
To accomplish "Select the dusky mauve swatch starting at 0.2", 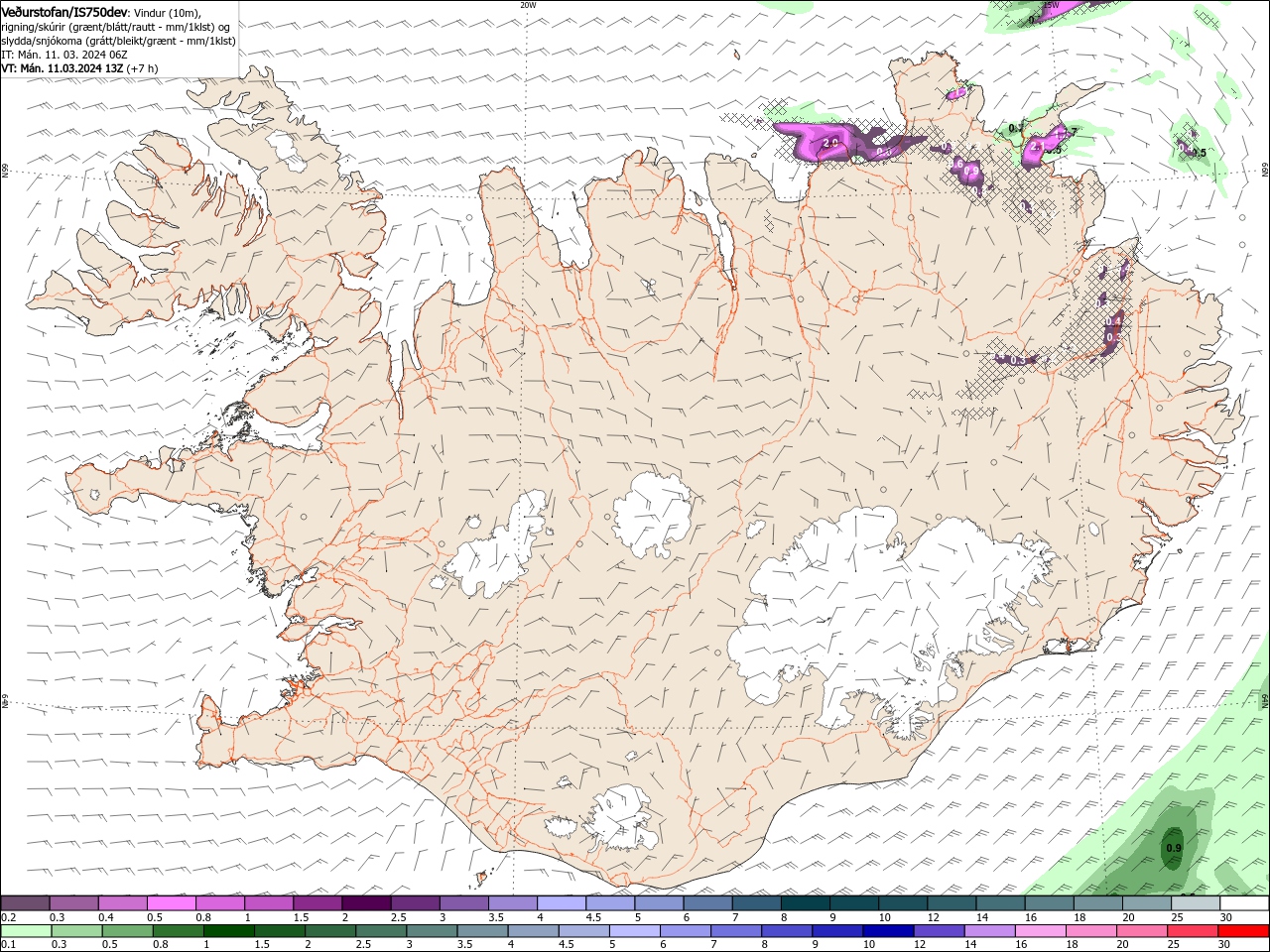I will click(x=25, y=903).
